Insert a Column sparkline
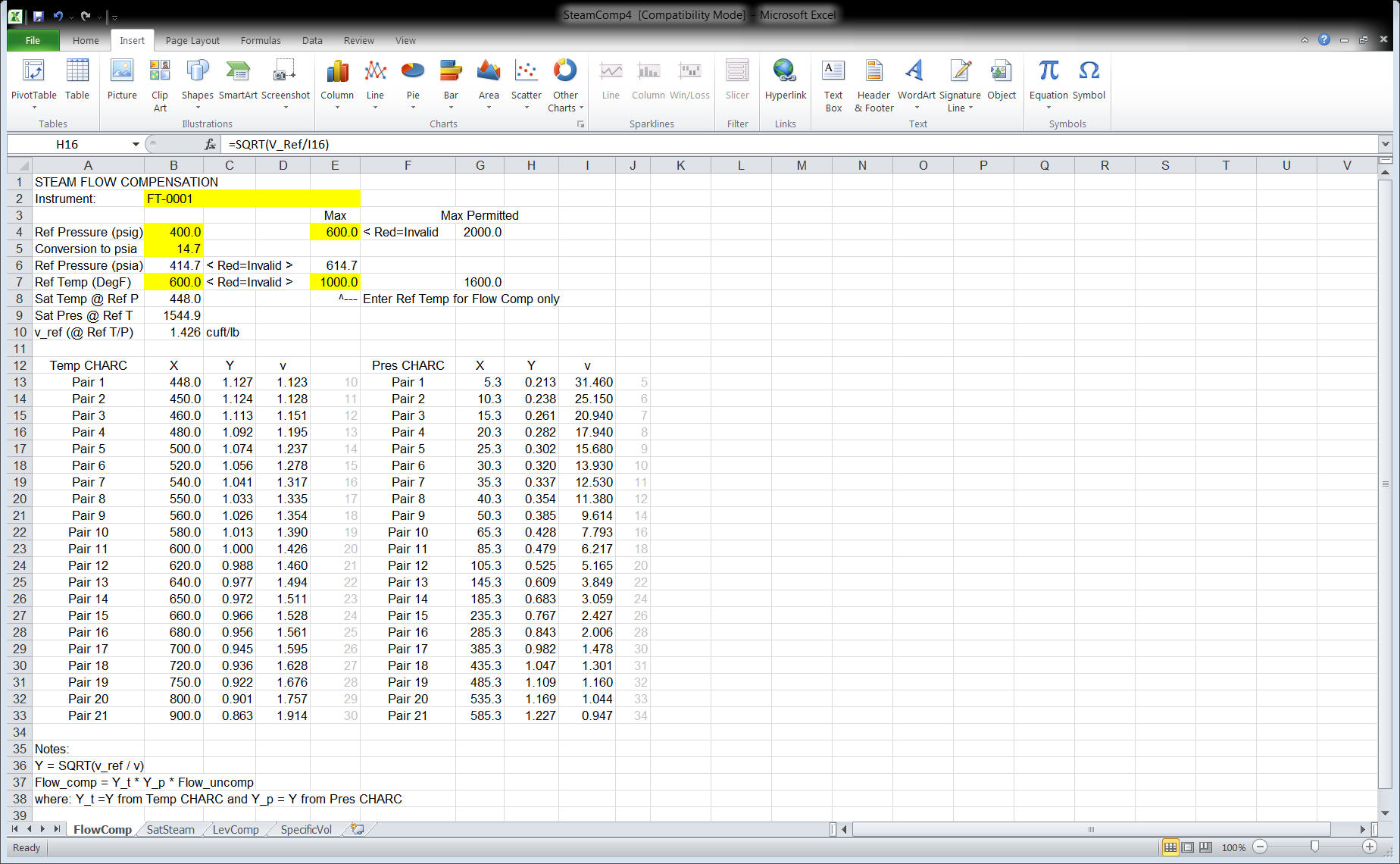 [x=648, y=80]
